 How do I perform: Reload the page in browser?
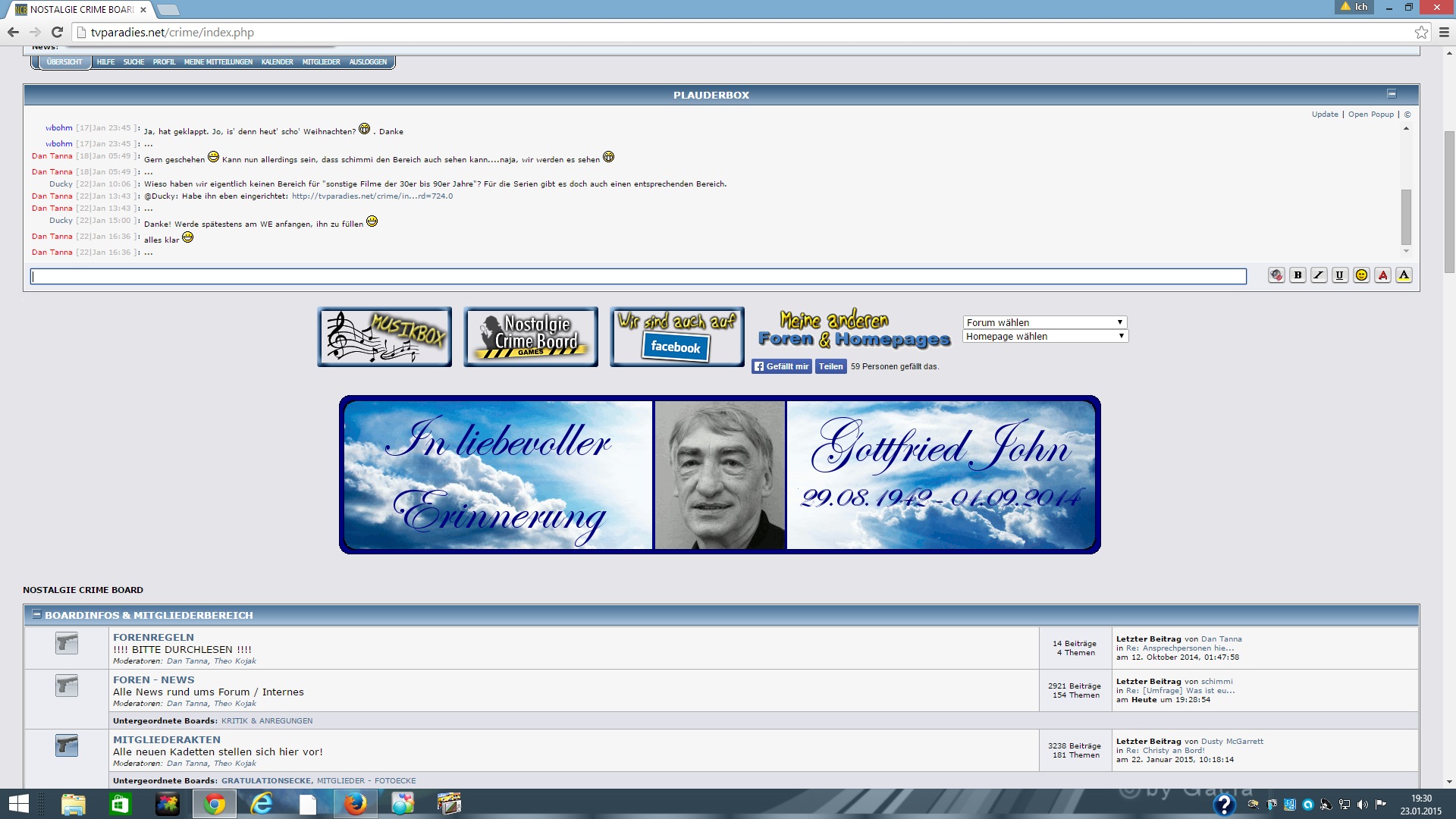[57, 32]
